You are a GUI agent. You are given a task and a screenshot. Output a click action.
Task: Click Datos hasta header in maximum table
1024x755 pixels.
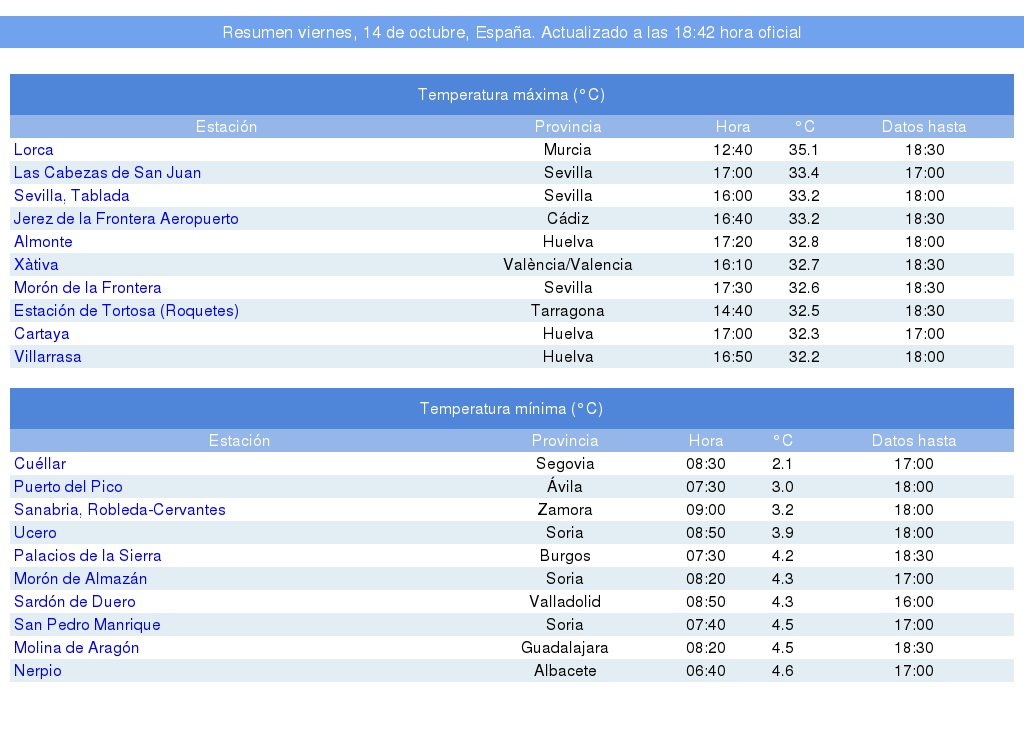[924, 127]
